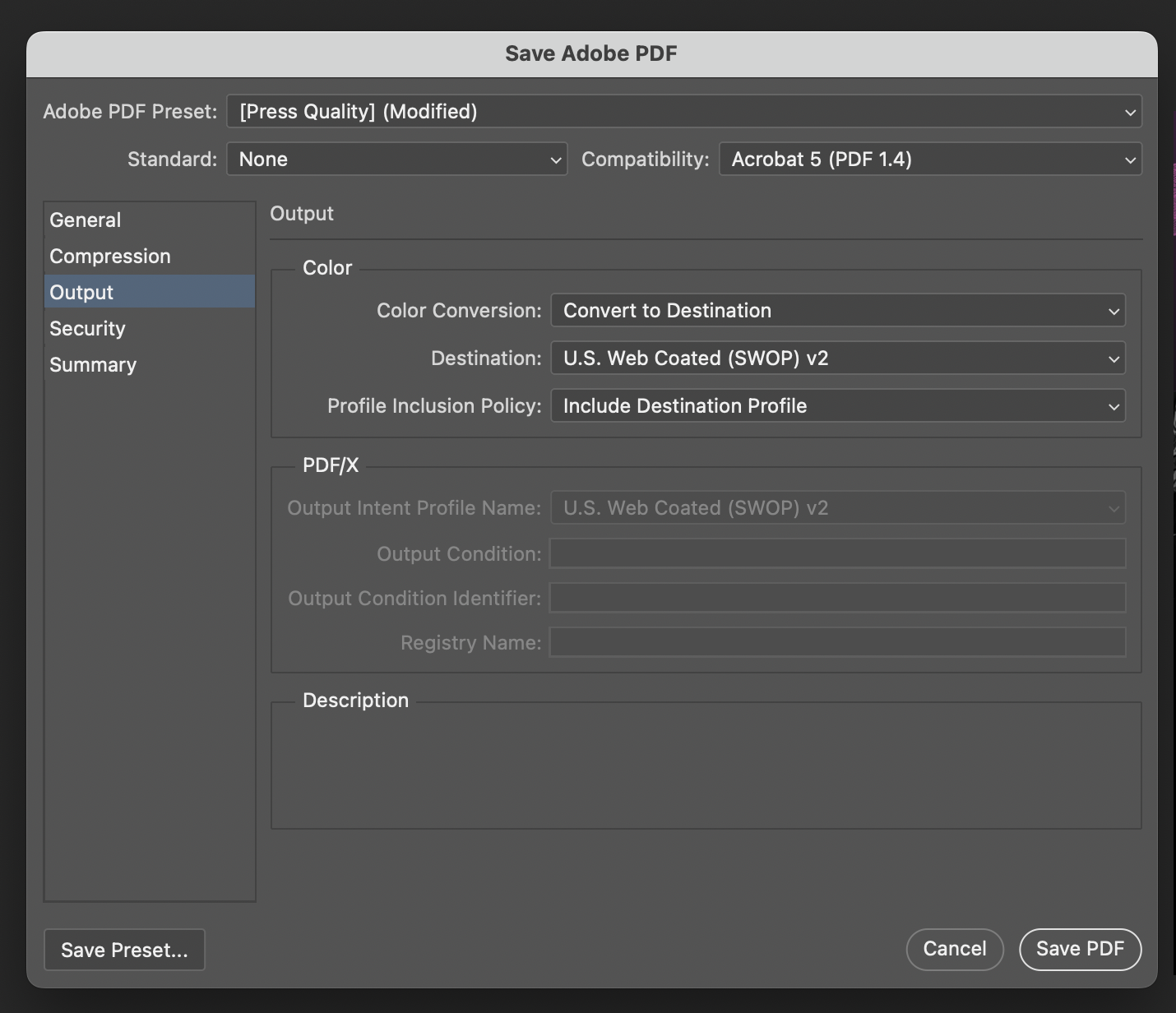
Task: Open the Color Conversion dropdown
Action: pyautogui.click(x=837, y=310)
